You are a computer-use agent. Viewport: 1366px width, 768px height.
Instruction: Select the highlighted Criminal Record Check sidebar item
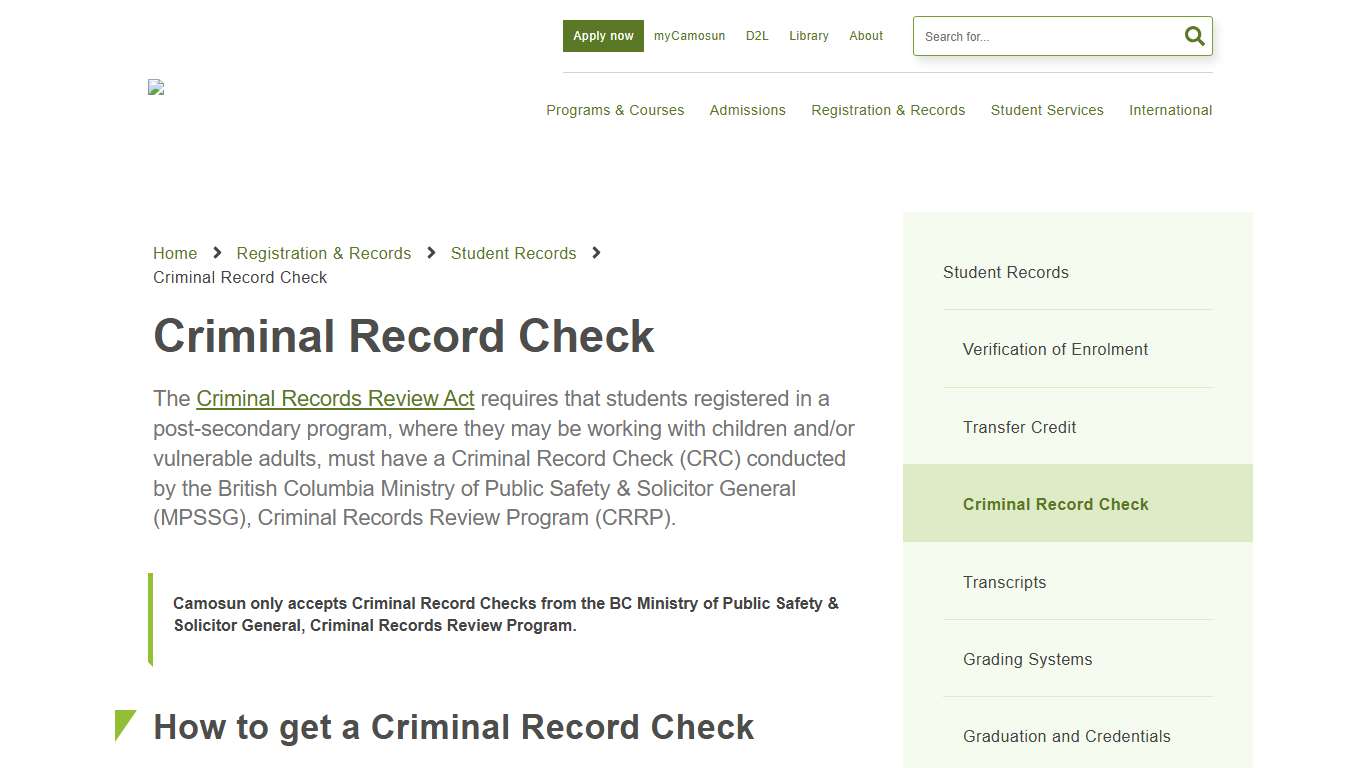(x=1055, y=504)
